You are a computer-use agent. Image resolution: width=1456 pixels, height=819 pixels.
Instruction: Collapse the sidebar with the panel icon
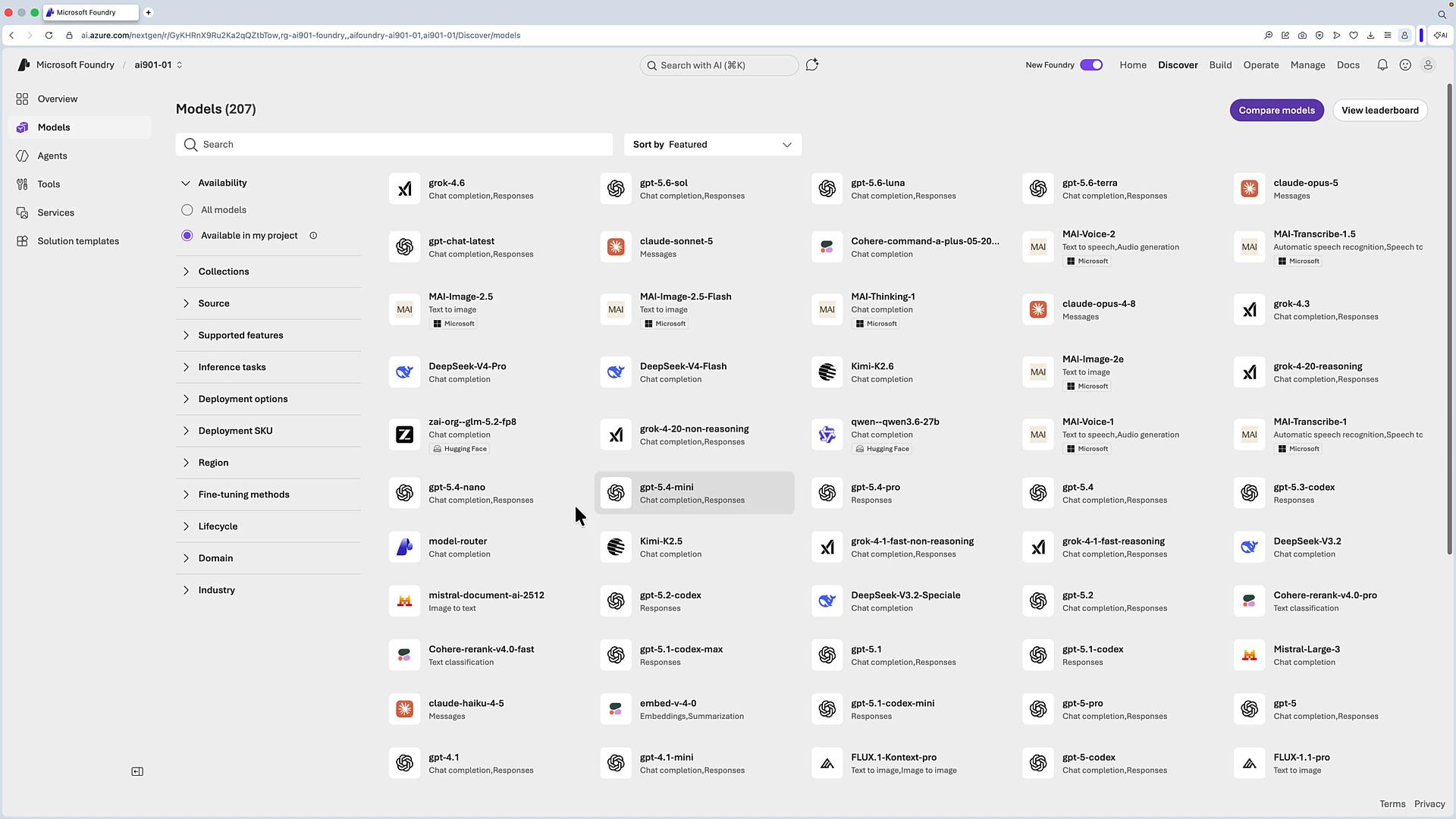click(137, 772)
